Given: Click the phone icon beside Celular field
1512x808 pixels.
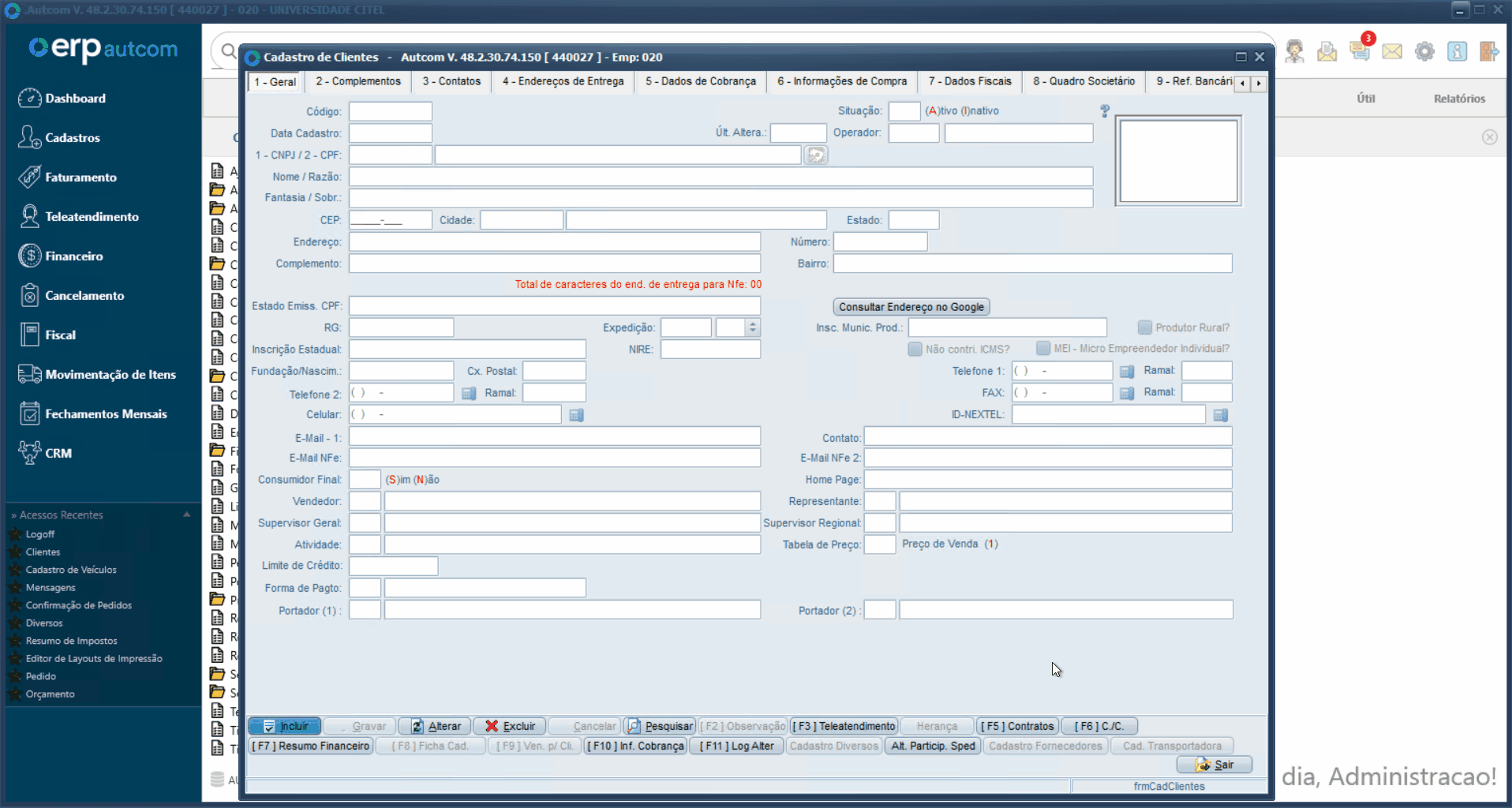Looking at the screenshot, I should tap(577, 415).
